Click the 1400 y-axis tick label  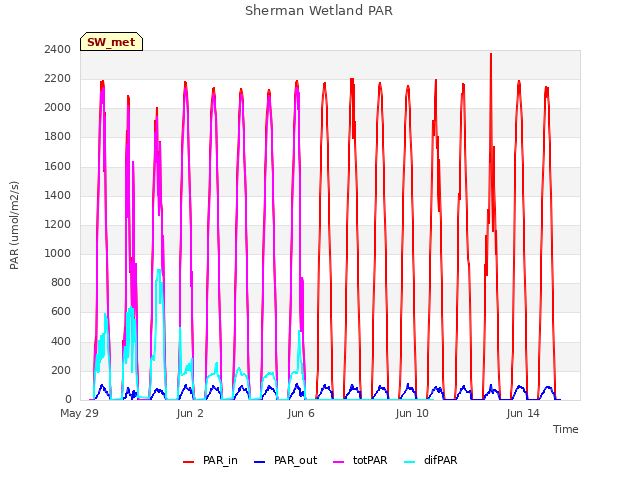tap(58, 195)
